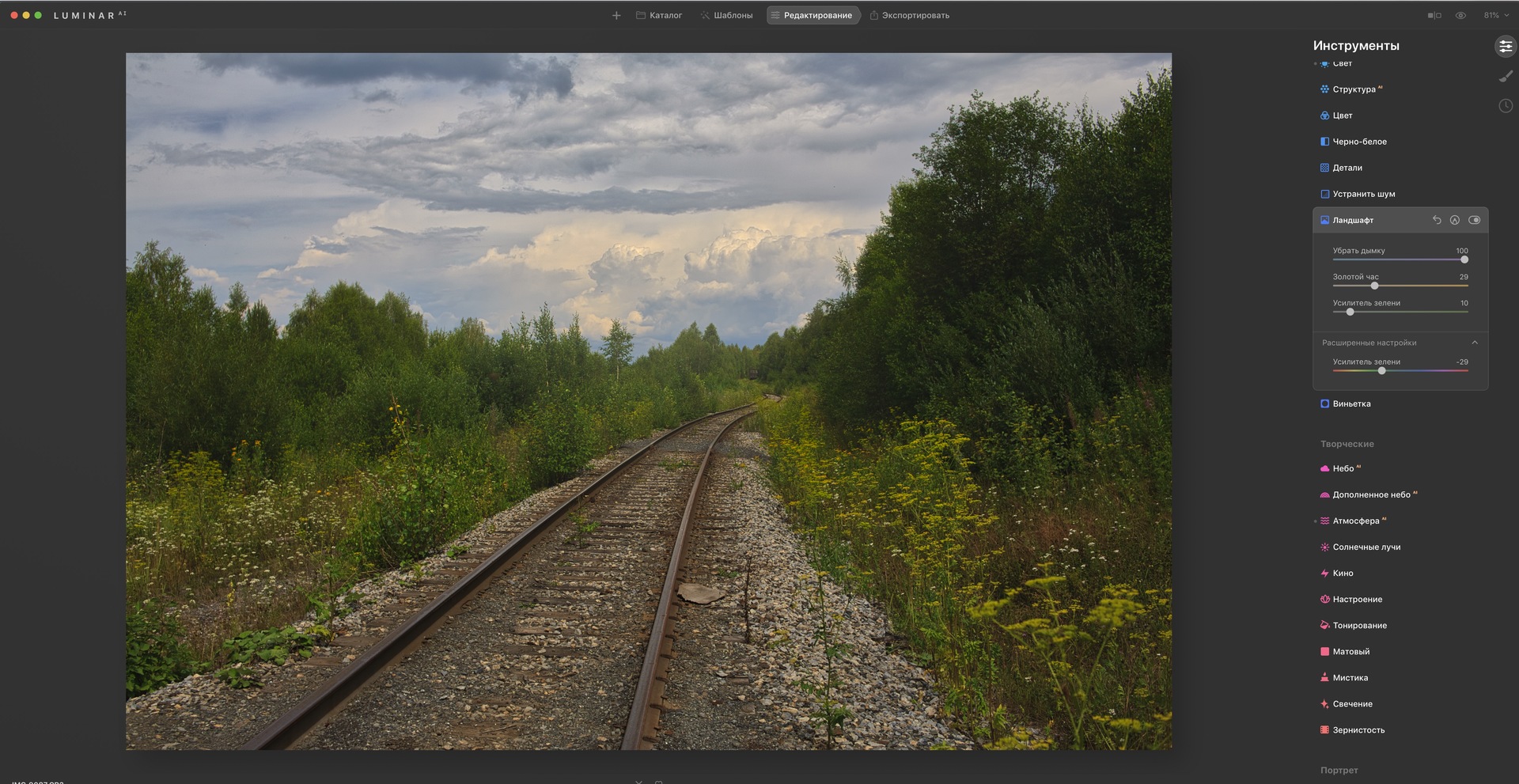Collapse the Расширенные настройки section

click(x=1474, y=343)
